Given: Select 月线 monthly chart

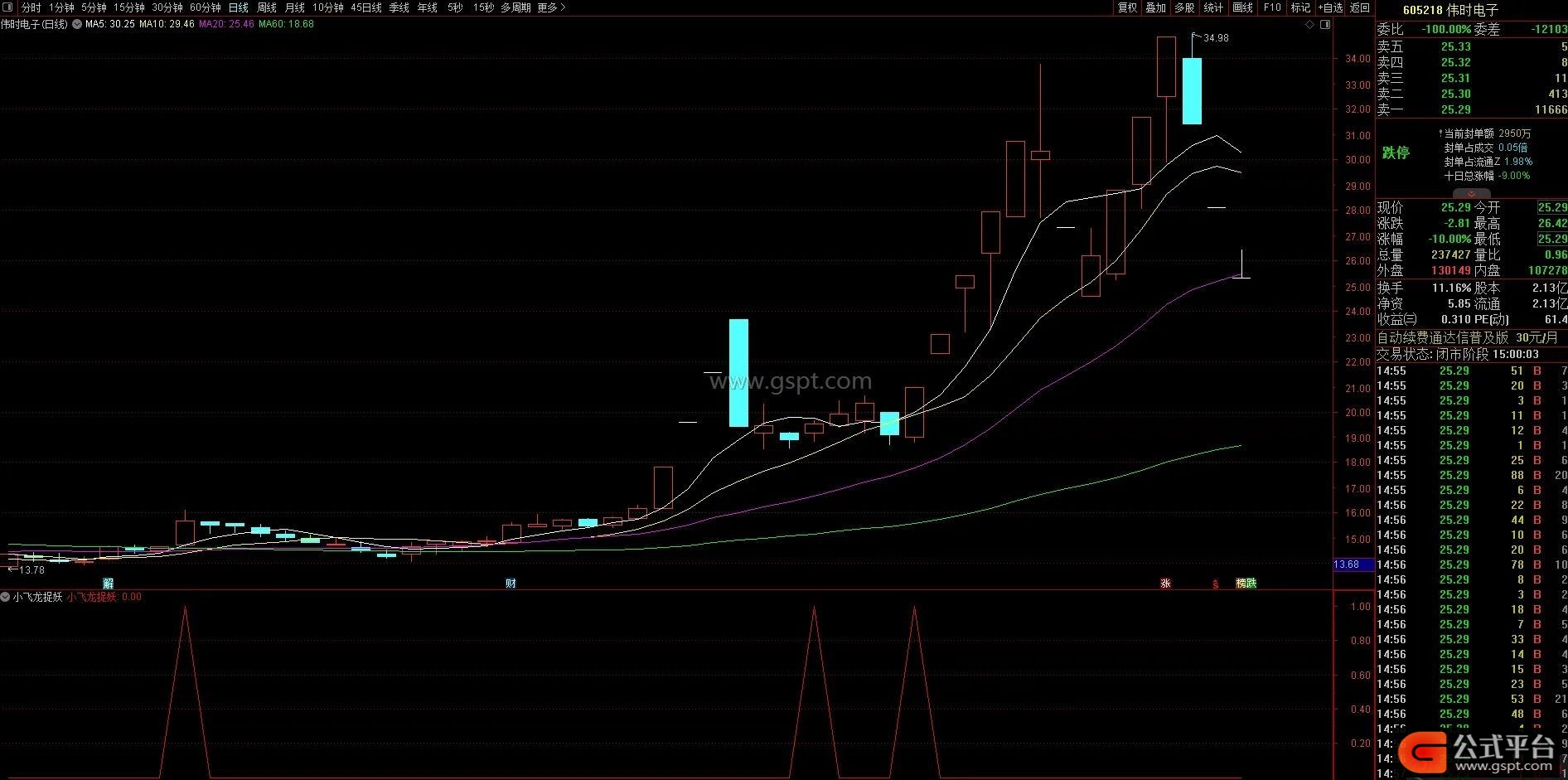Looking at the screenshot, I should (294, 7).
